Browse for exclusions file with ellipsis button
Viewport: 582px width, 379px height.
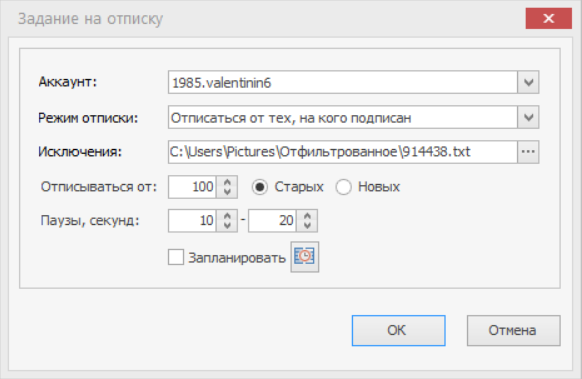pos(528,152)
